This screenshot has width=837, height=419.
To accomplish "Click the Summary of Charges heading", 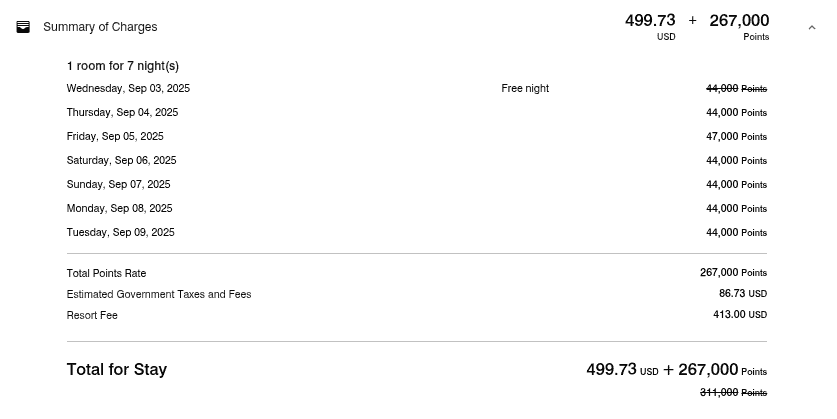I will coord(100,27).
